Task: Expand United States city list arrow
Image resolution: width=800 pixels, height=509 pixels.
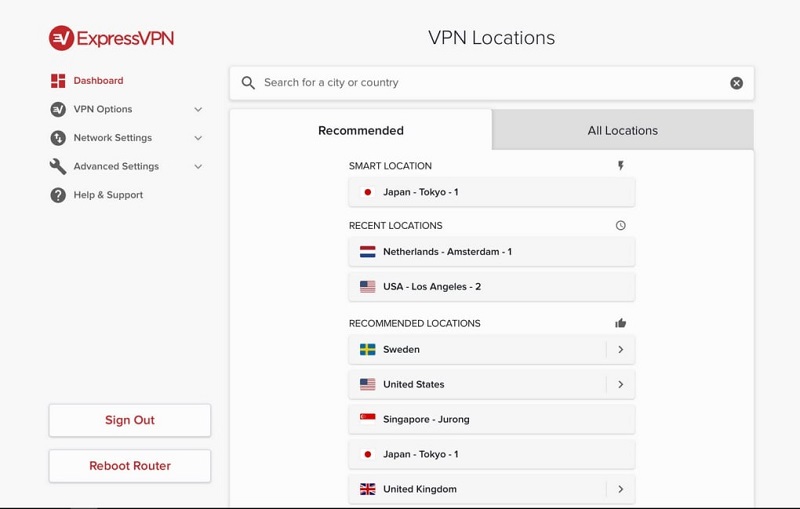Action: click(620, 385)
